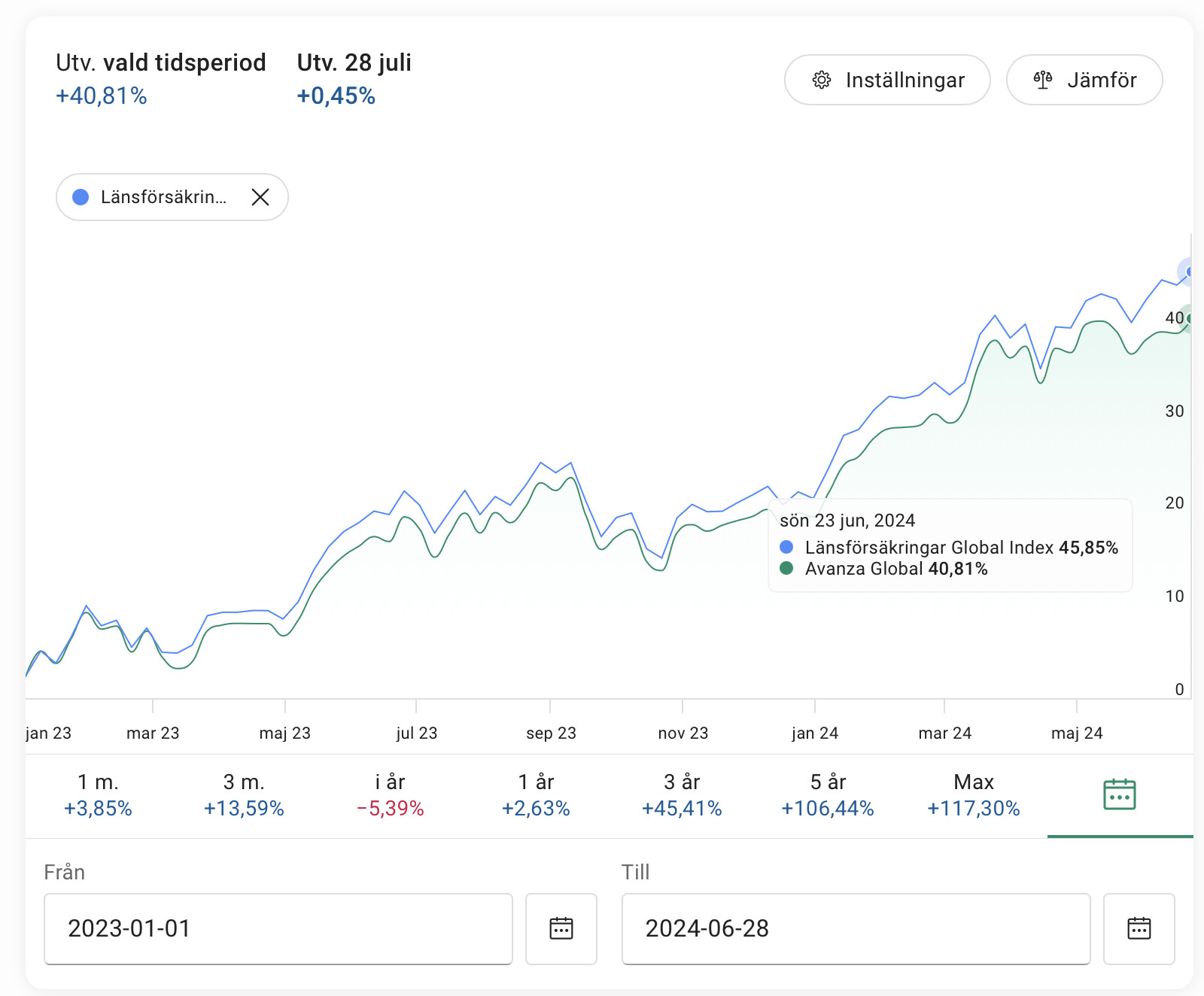Select the custom date range calendar tab
Viewport: 1204px width, 996px height.
1120,795
